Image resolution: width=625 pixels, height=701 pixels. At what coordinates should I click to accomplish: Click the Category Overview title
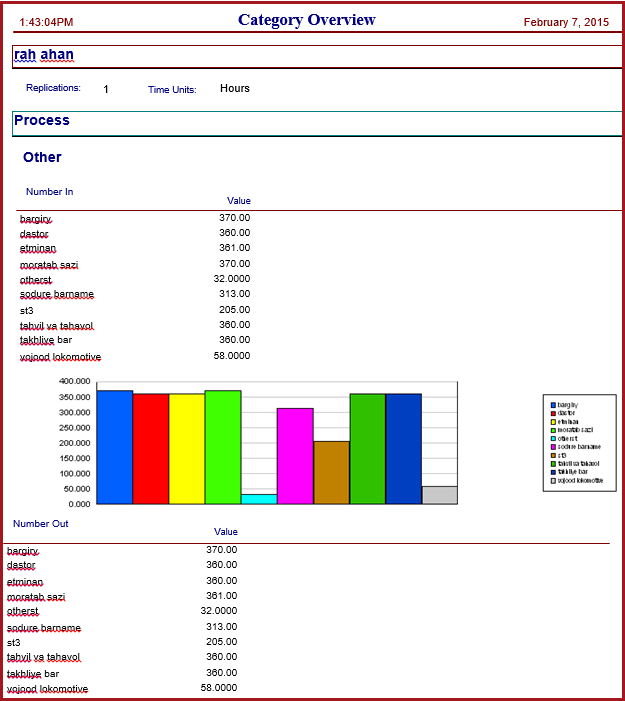[x=307, y=20]
